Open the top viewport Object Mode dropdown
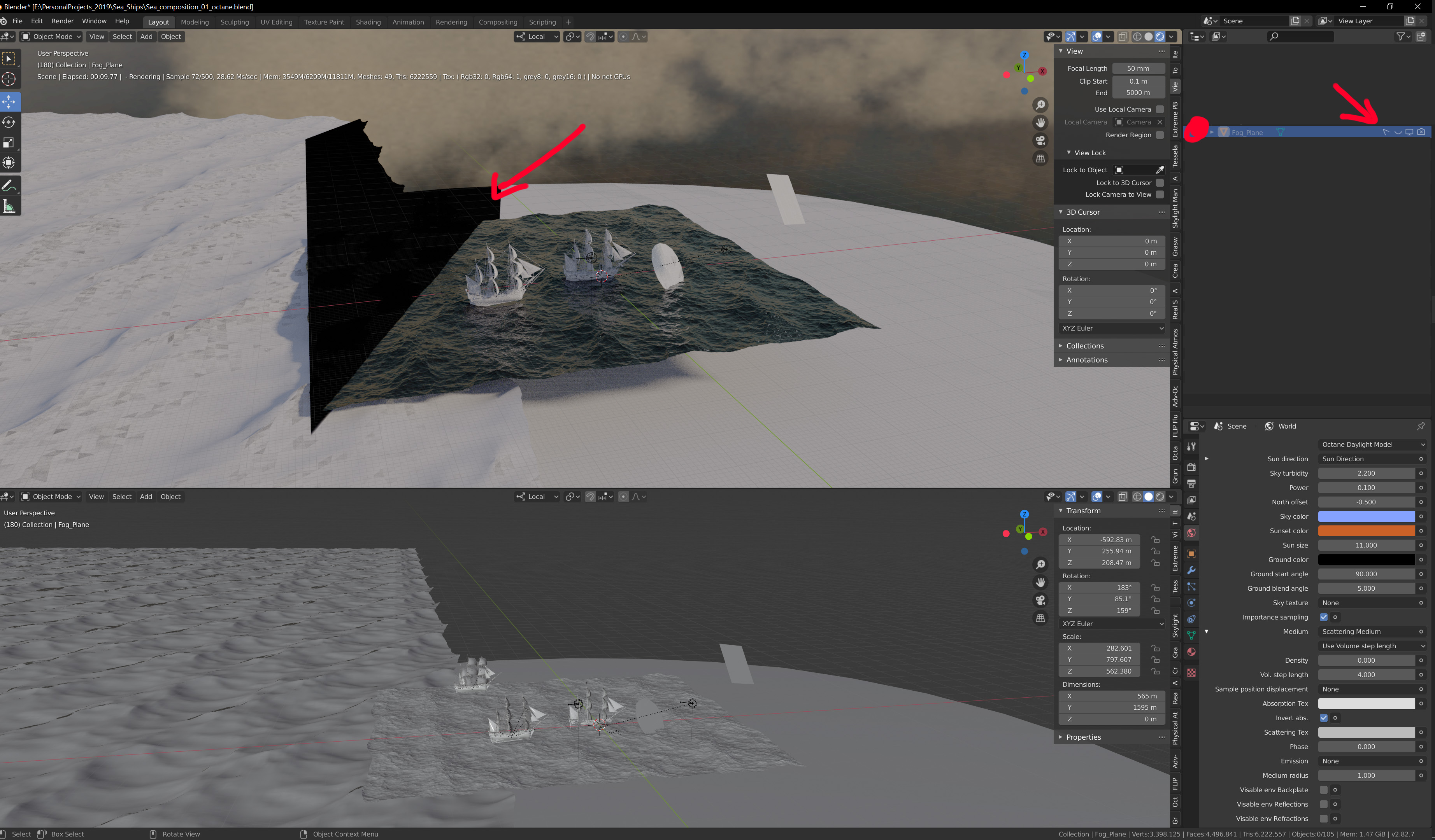Image resolution: width=1435 pixels, height=840 pixels. click(52, 37)
